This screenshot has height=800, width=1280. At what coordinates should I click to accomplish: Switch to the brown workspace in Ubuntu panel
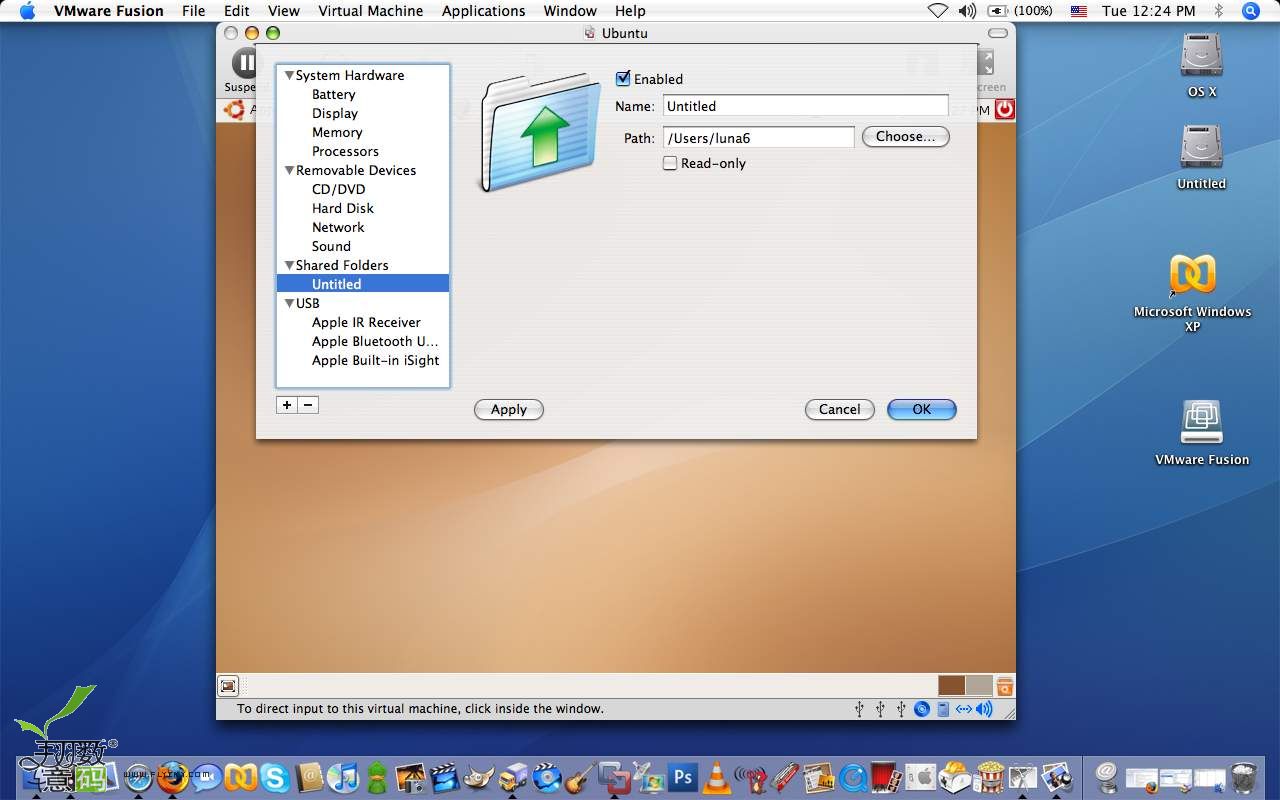(952, 686)
